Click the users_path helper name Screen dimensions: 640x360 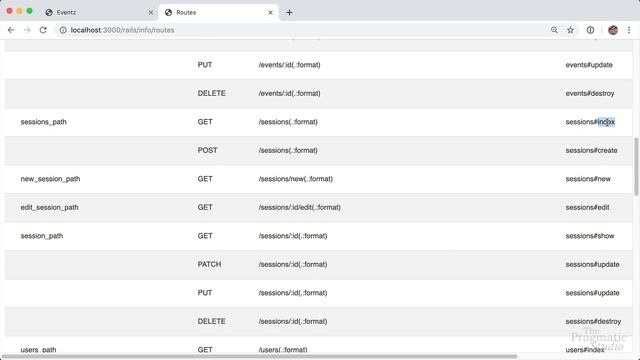pos(38,350)
